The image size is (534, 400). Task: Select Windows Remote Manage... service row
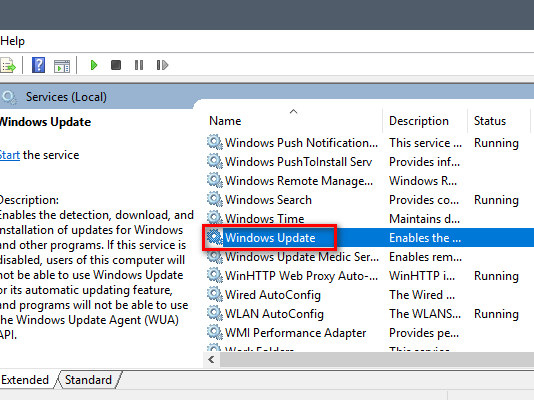[x=369, y=181]
